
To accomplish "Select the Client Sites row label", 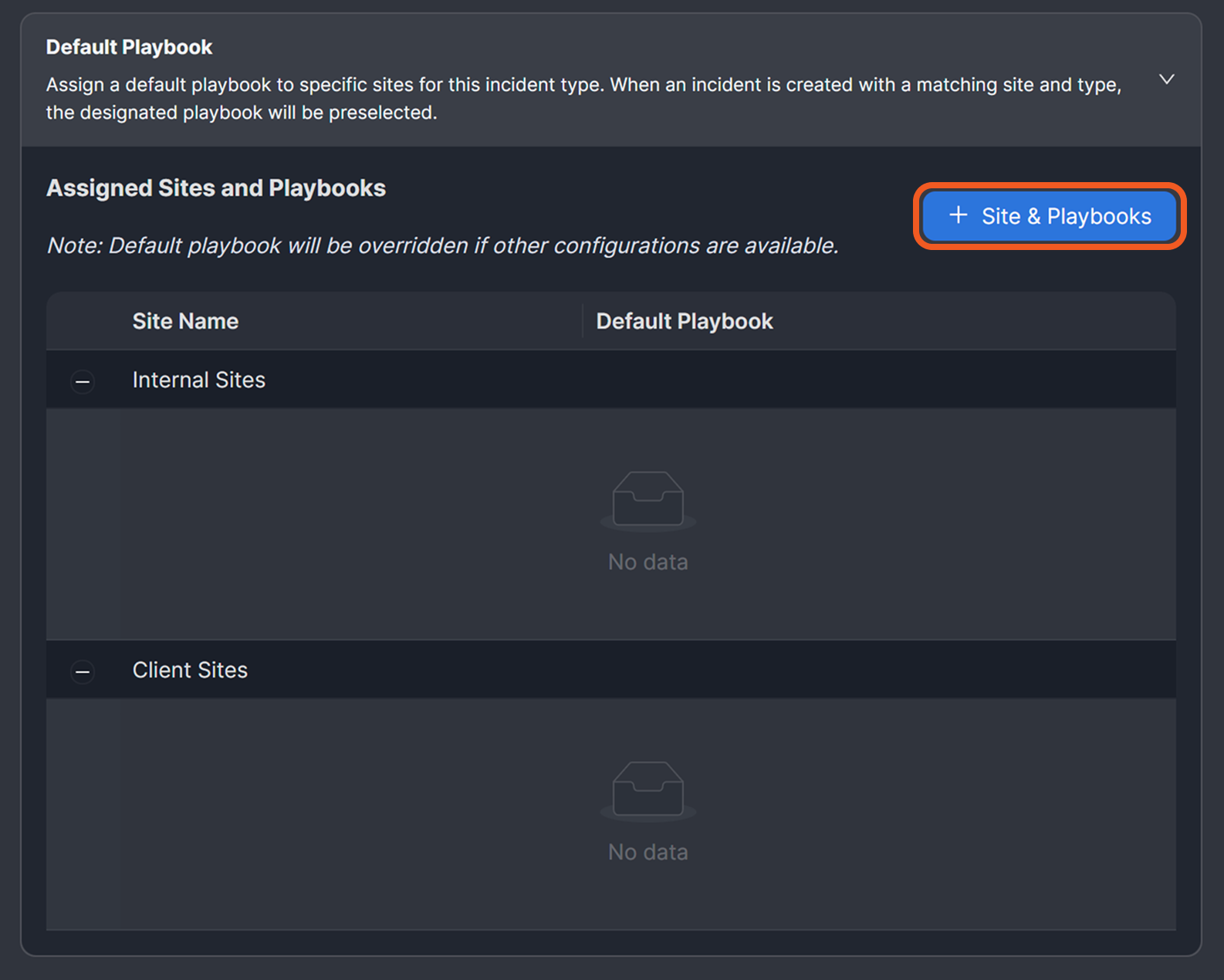I will [x=190, y=670].
